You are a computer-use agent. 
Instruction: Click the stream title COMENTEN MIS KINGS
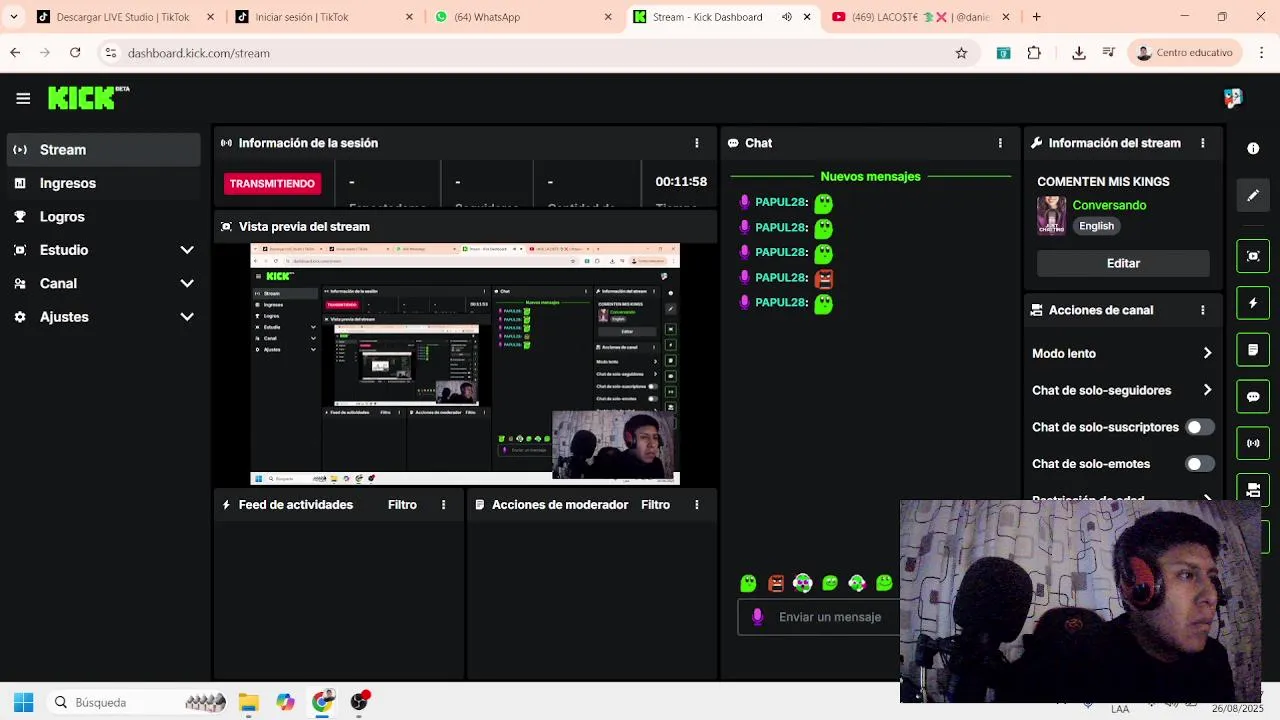1103,182
